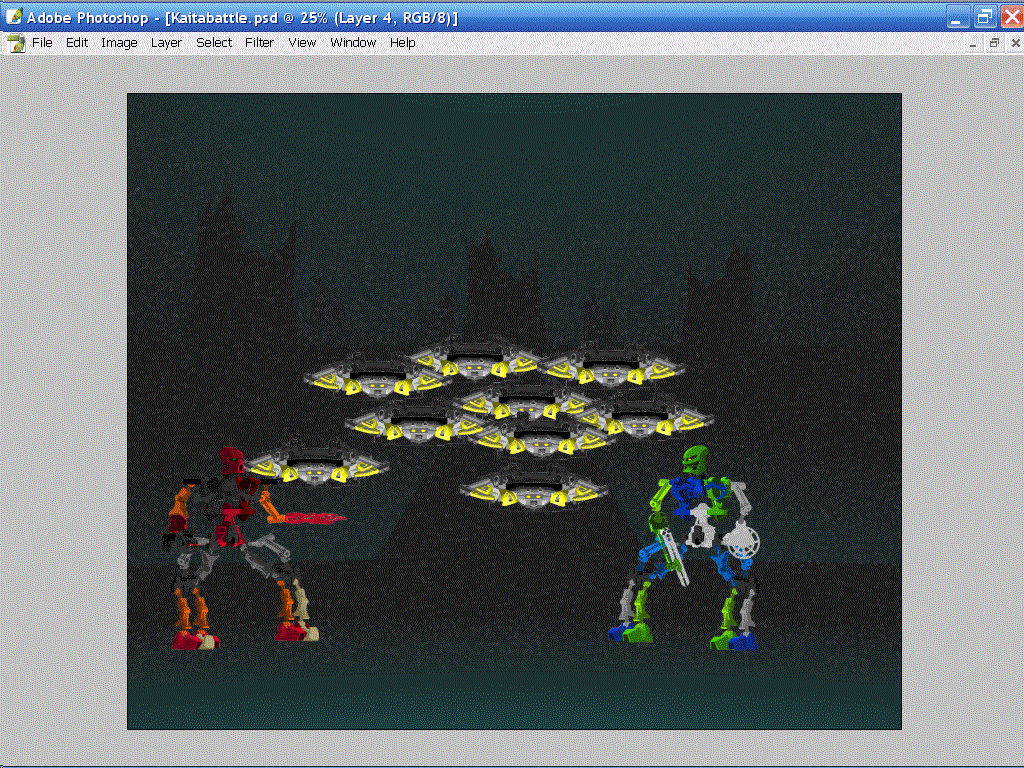The image size is (1024, 768).
Task: Open the File menu
Action: click(x=42, y=43)
